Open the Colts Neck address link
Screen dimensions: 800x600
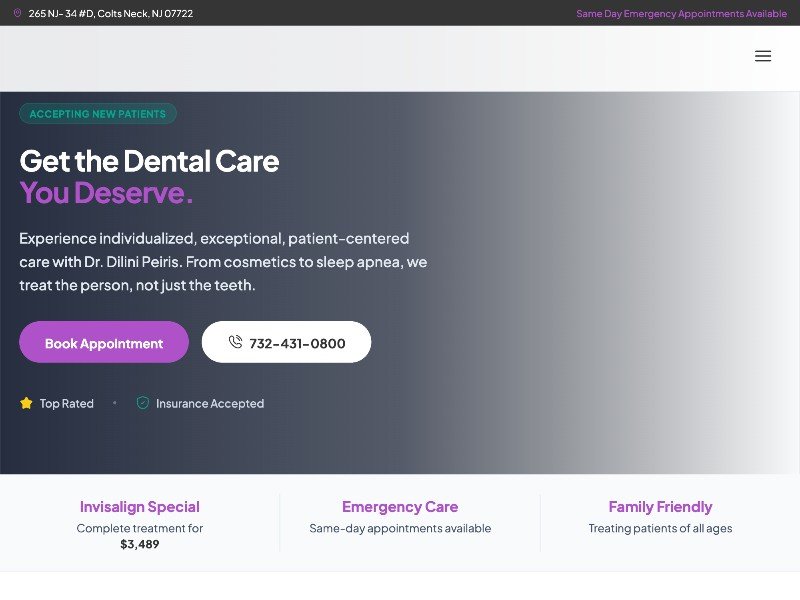(x=110, y=14)
